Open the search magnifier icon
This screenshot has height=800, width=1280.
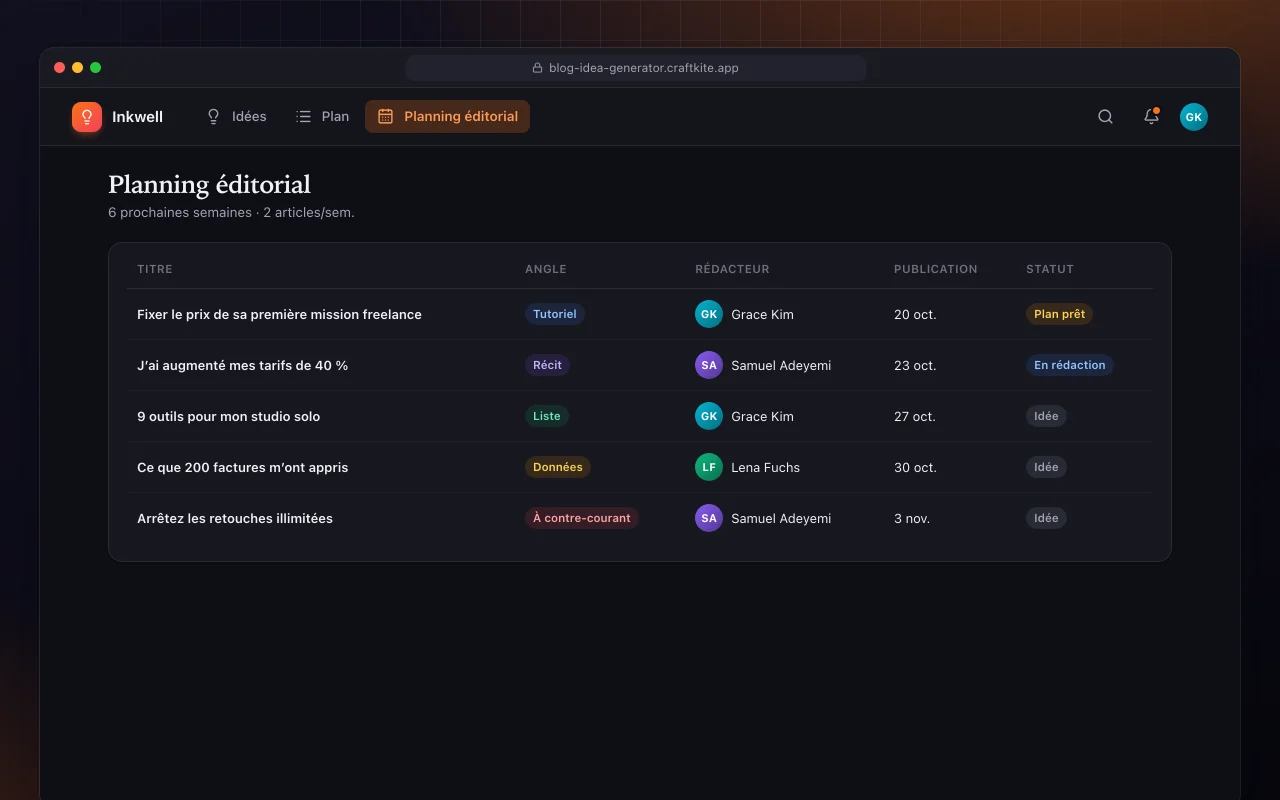click(x=1105, y=117)
